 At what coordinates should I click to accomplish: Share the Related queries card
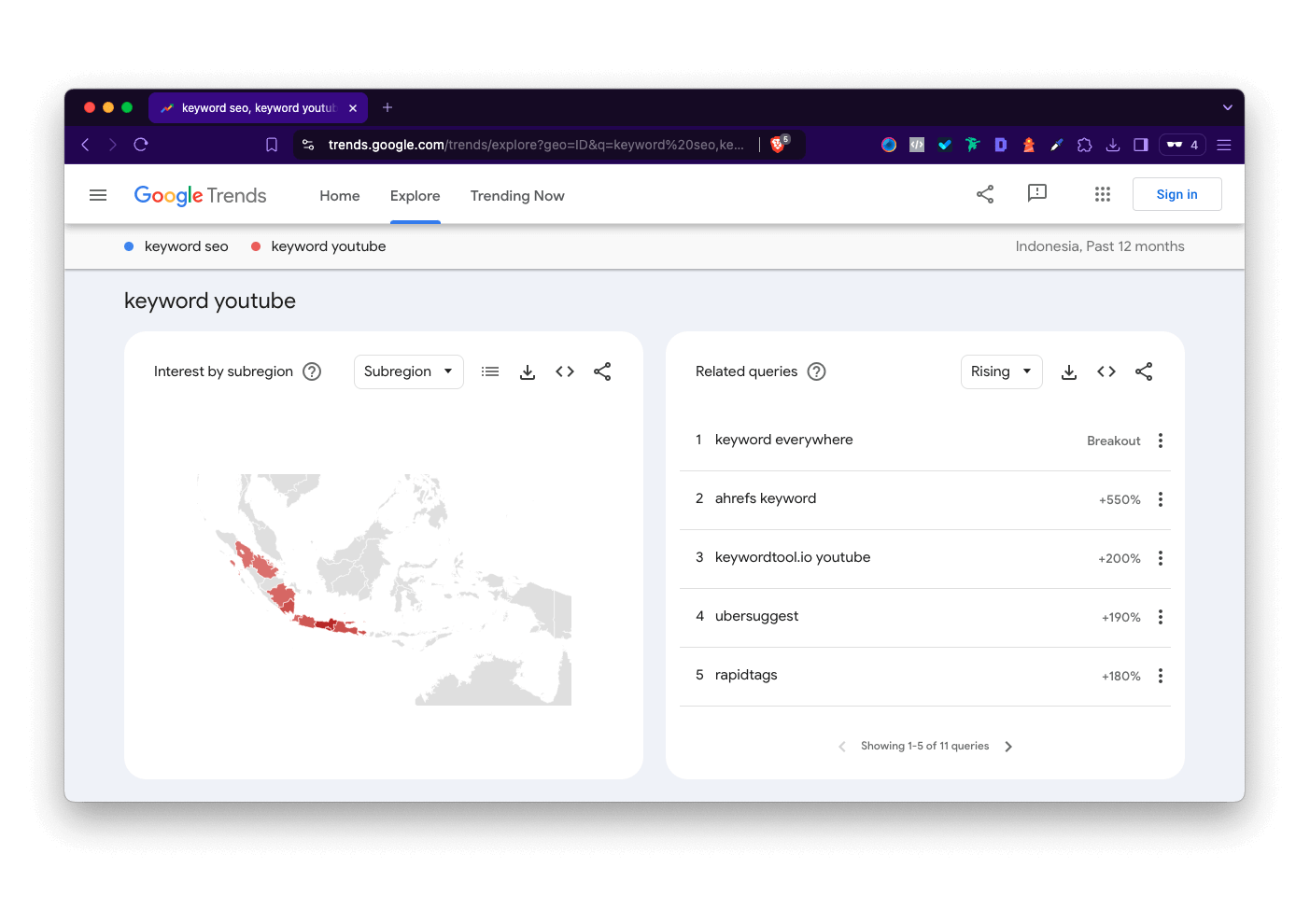click(x=1144, y=371)
